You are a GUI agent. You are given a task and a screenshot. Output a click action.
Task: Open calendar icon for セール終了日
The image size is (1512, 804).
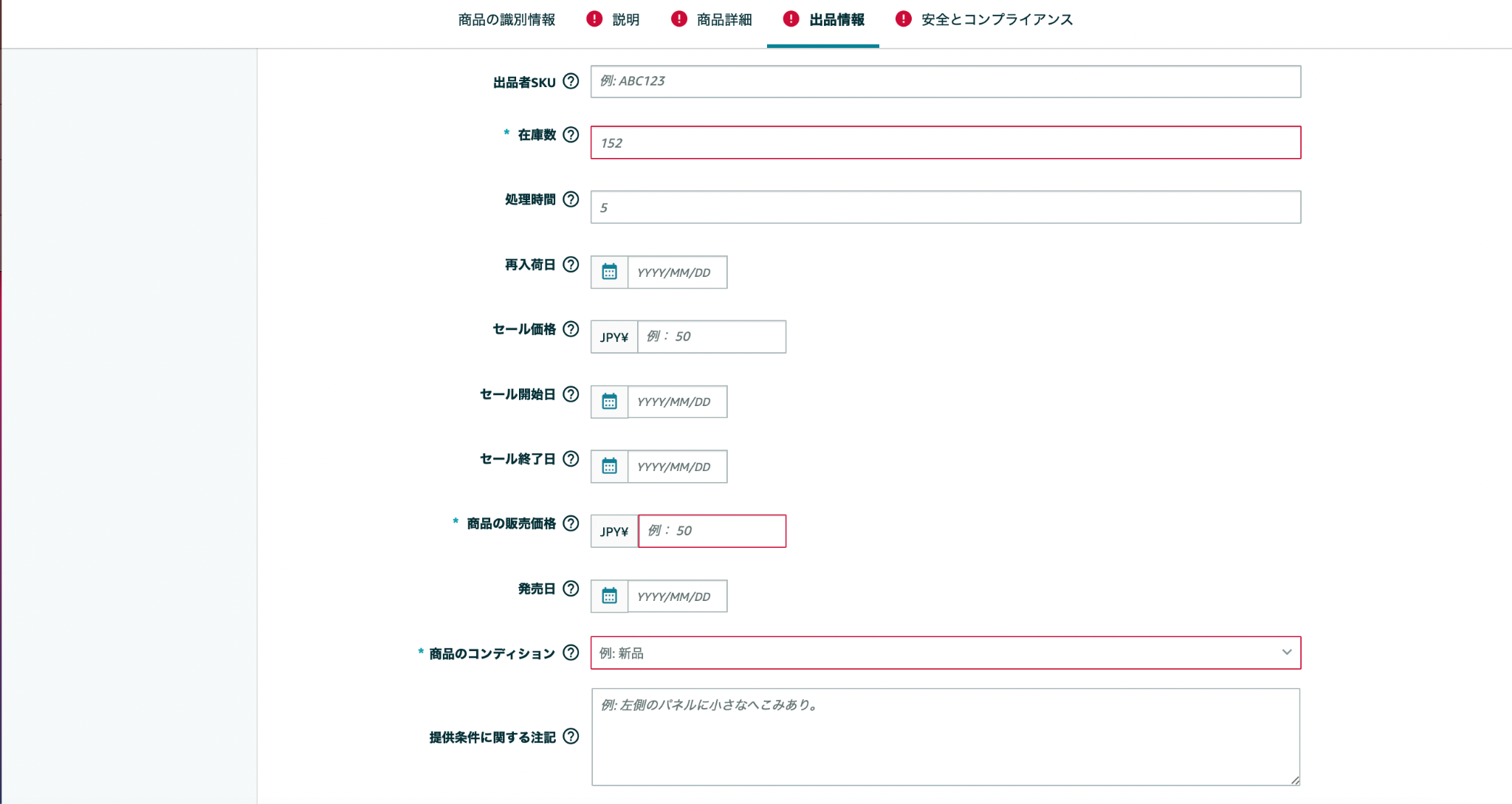point(609,467)
